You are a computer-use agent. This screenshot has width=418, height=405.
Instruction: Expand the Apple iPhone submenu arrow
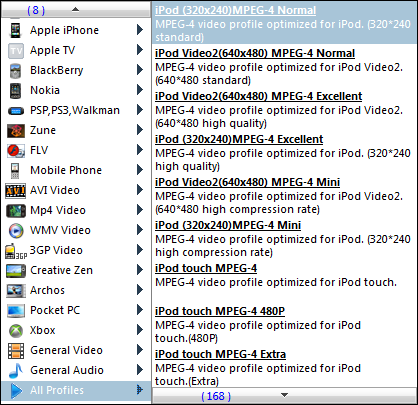pos(140,30)
